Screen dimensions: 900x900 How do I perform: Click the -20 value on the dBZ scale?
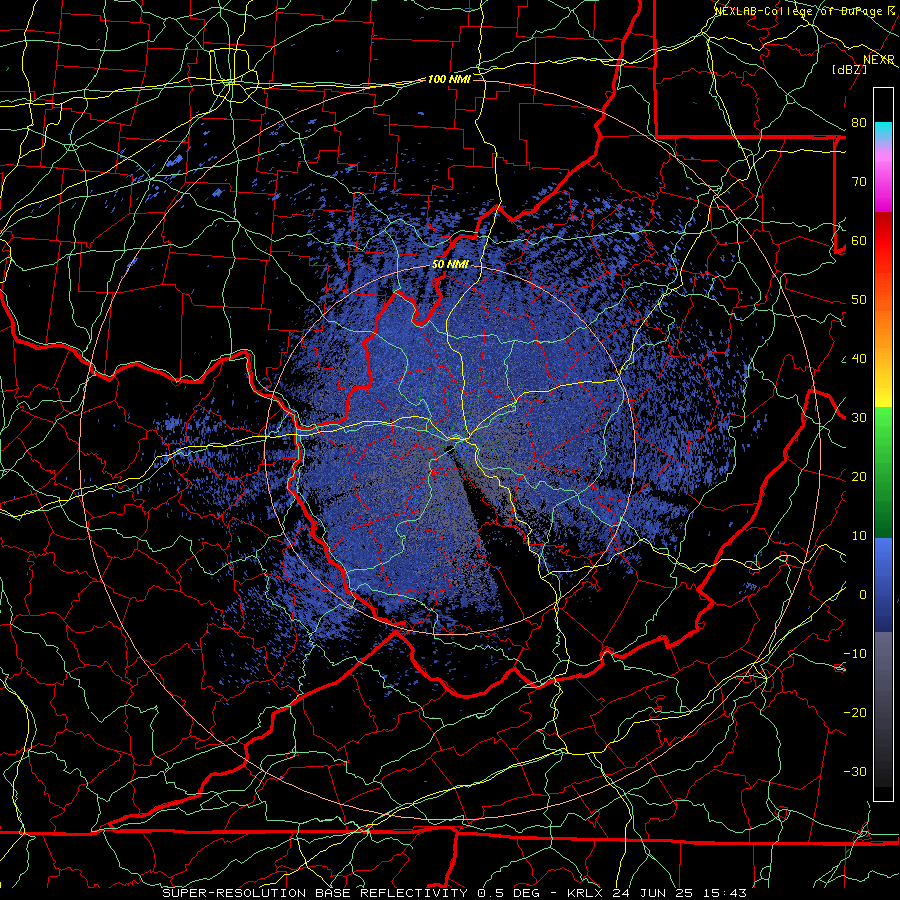coord(855,713)
